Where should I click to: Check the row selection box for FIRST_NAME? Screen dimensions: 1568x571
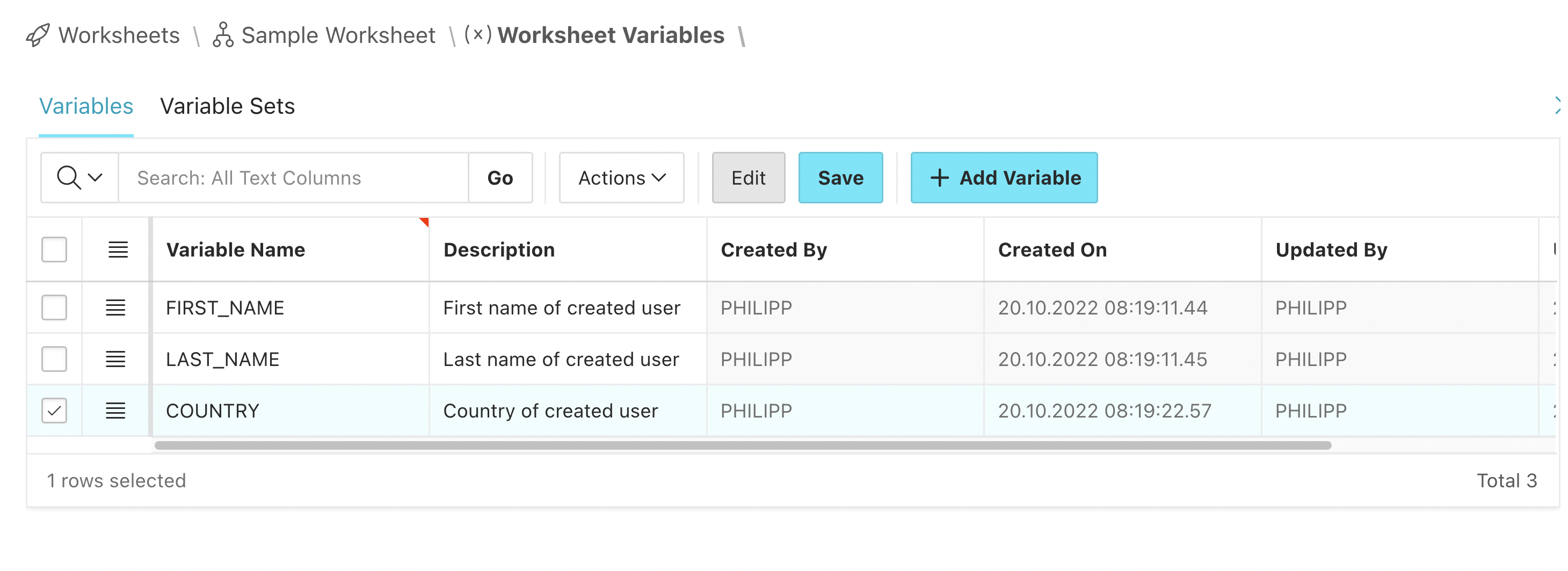[x=54, y=308]
